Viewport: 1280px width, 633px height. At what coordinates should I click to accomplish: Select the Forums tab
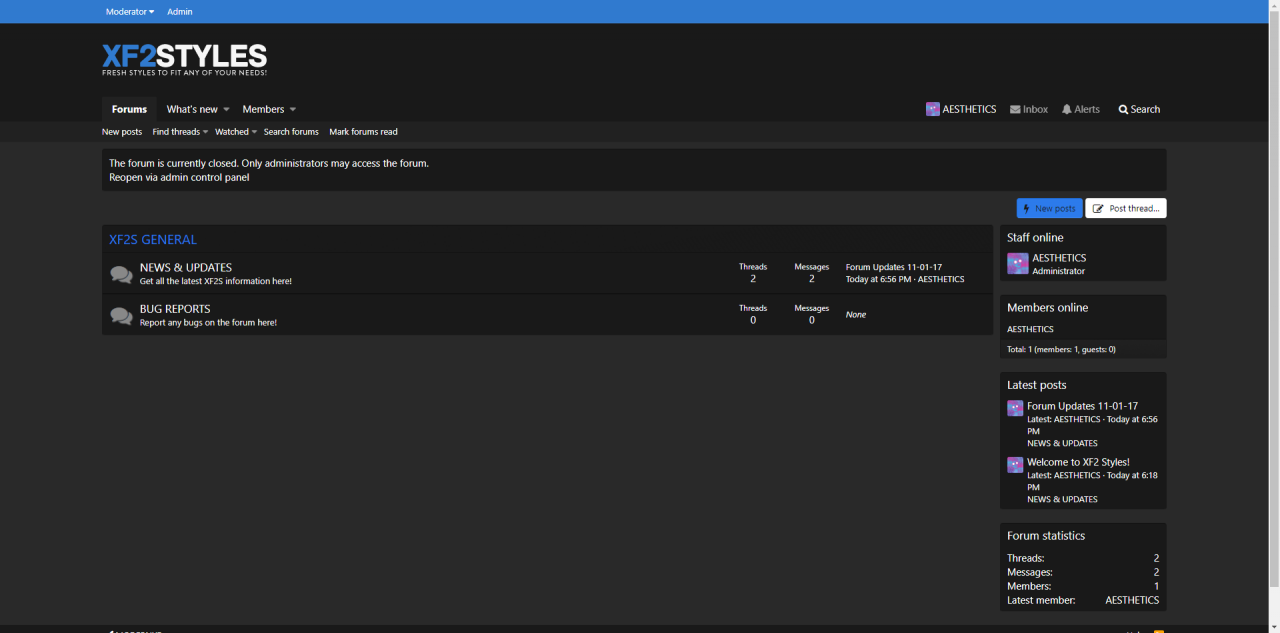(129, 109)
